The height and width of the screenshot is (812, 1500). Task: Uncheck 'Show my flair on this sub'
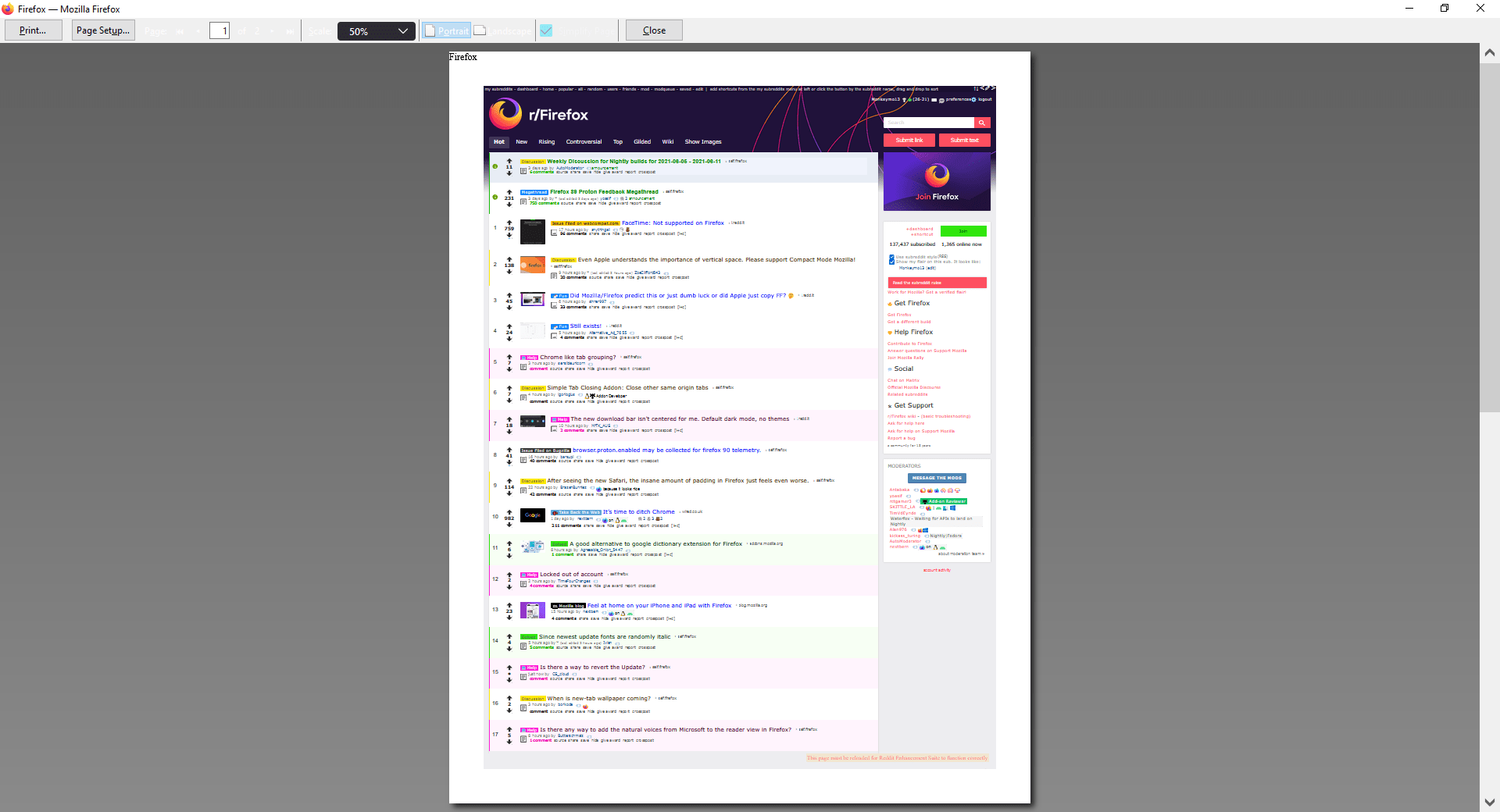click(891, 262)
